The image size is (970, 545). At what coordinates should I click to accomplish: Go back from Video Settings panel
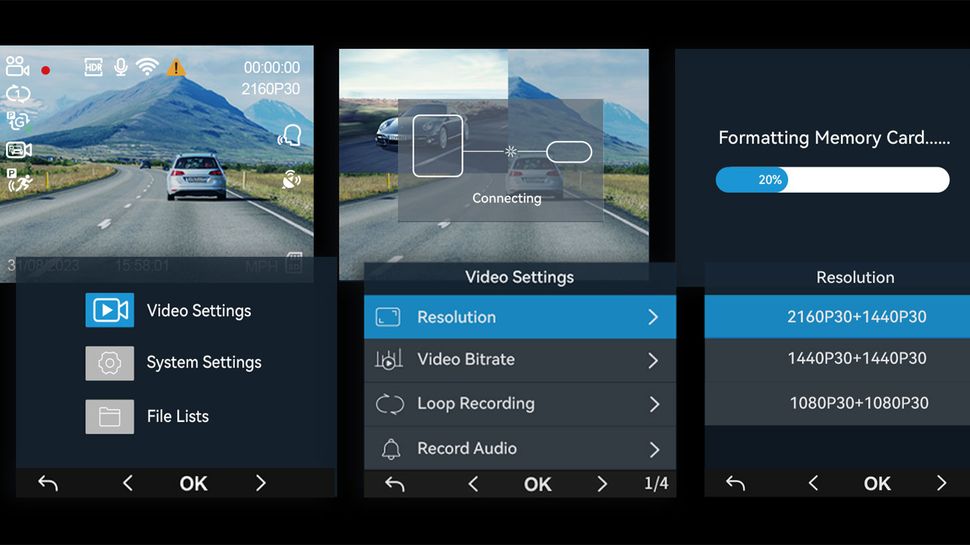pyautogui.click(x=395, y=484)
